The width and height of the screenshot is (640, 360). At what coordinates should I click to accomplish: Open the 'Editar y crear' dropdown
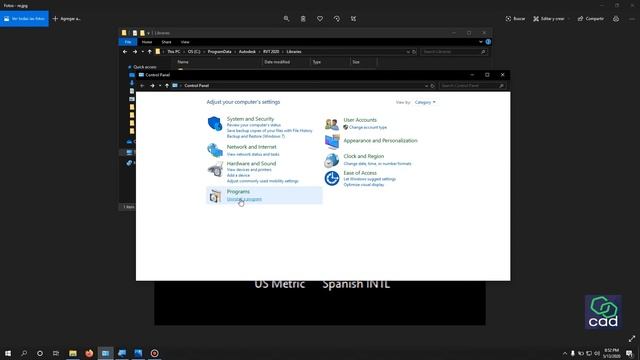(551, 19)
